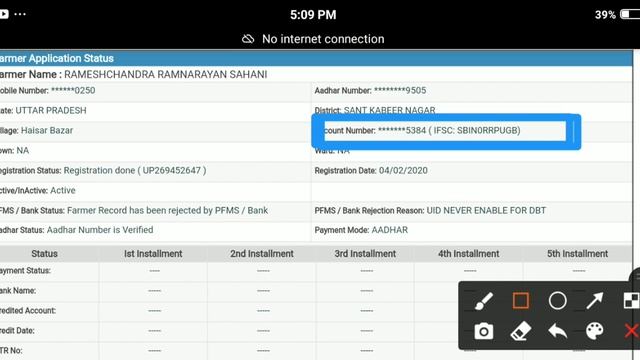
Task: Tap 'Aadhar Number is Verified' status
Action: 100,230
